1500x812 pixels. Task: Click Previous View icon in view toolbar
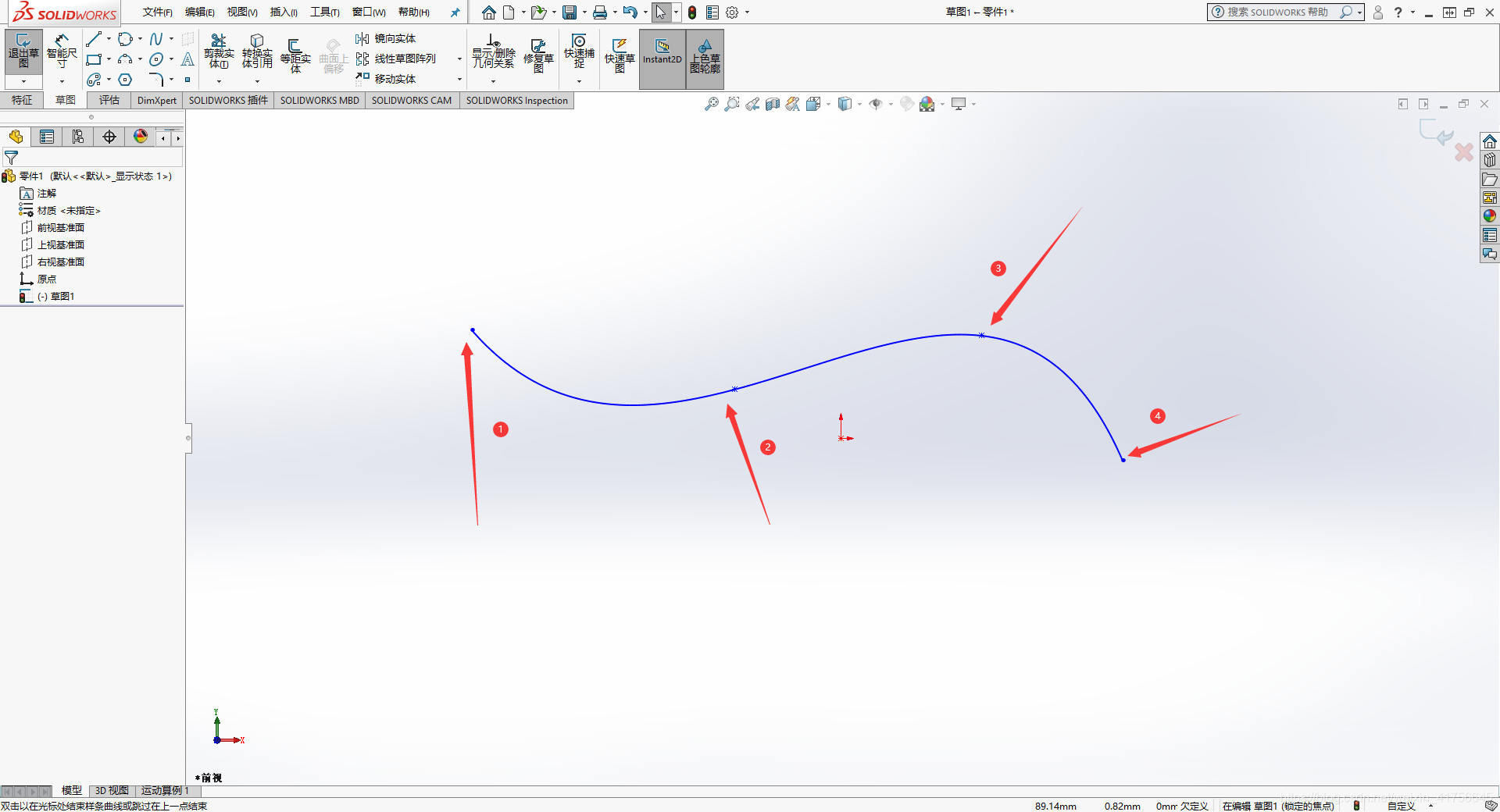752,104
